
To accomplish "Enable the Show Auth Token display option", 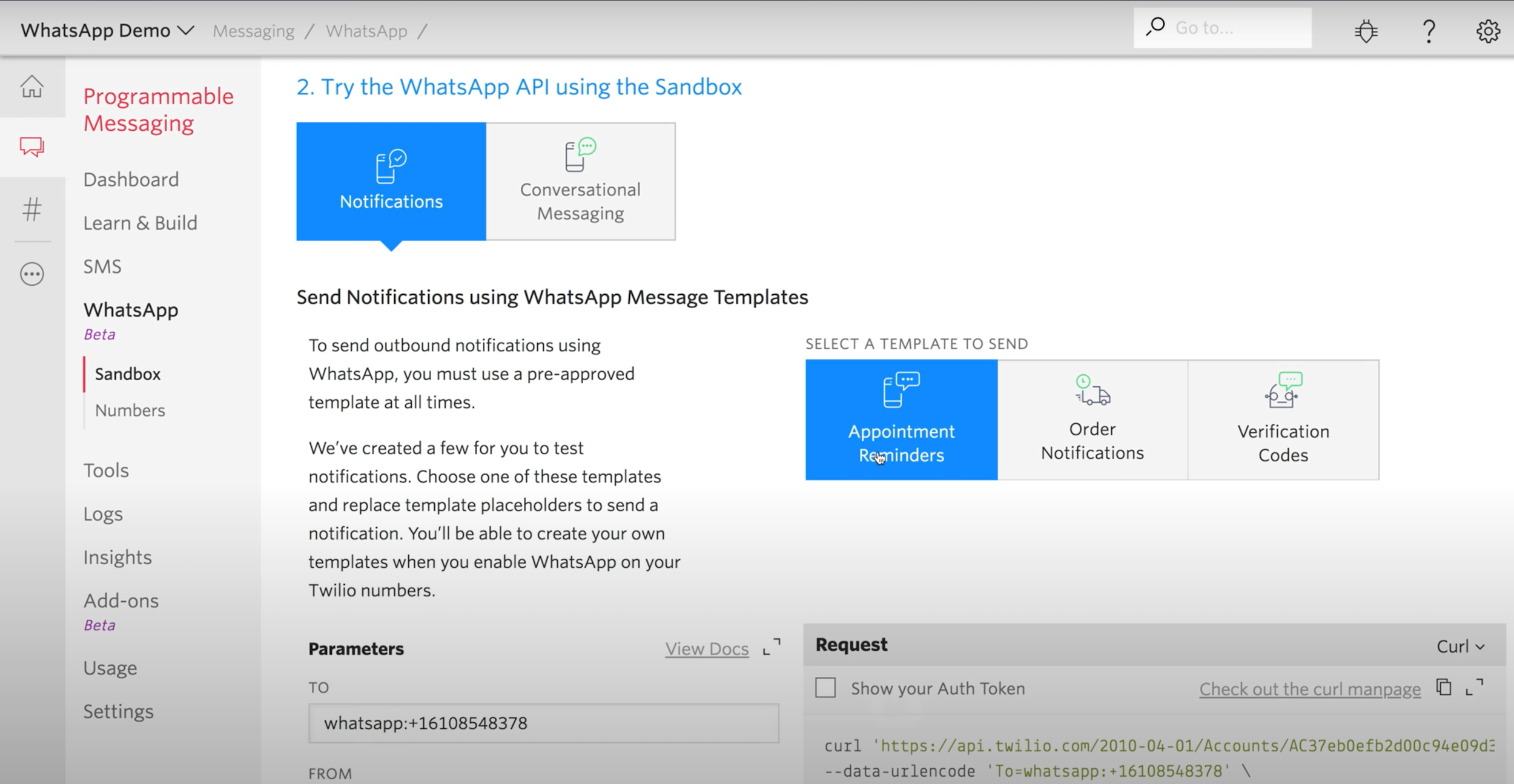I will [x=826, y=688].
